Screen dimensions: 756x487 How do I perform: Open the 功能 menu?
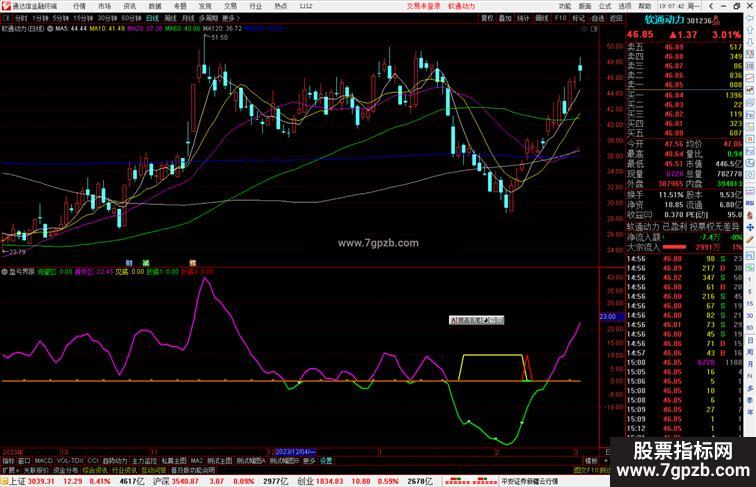565,6
